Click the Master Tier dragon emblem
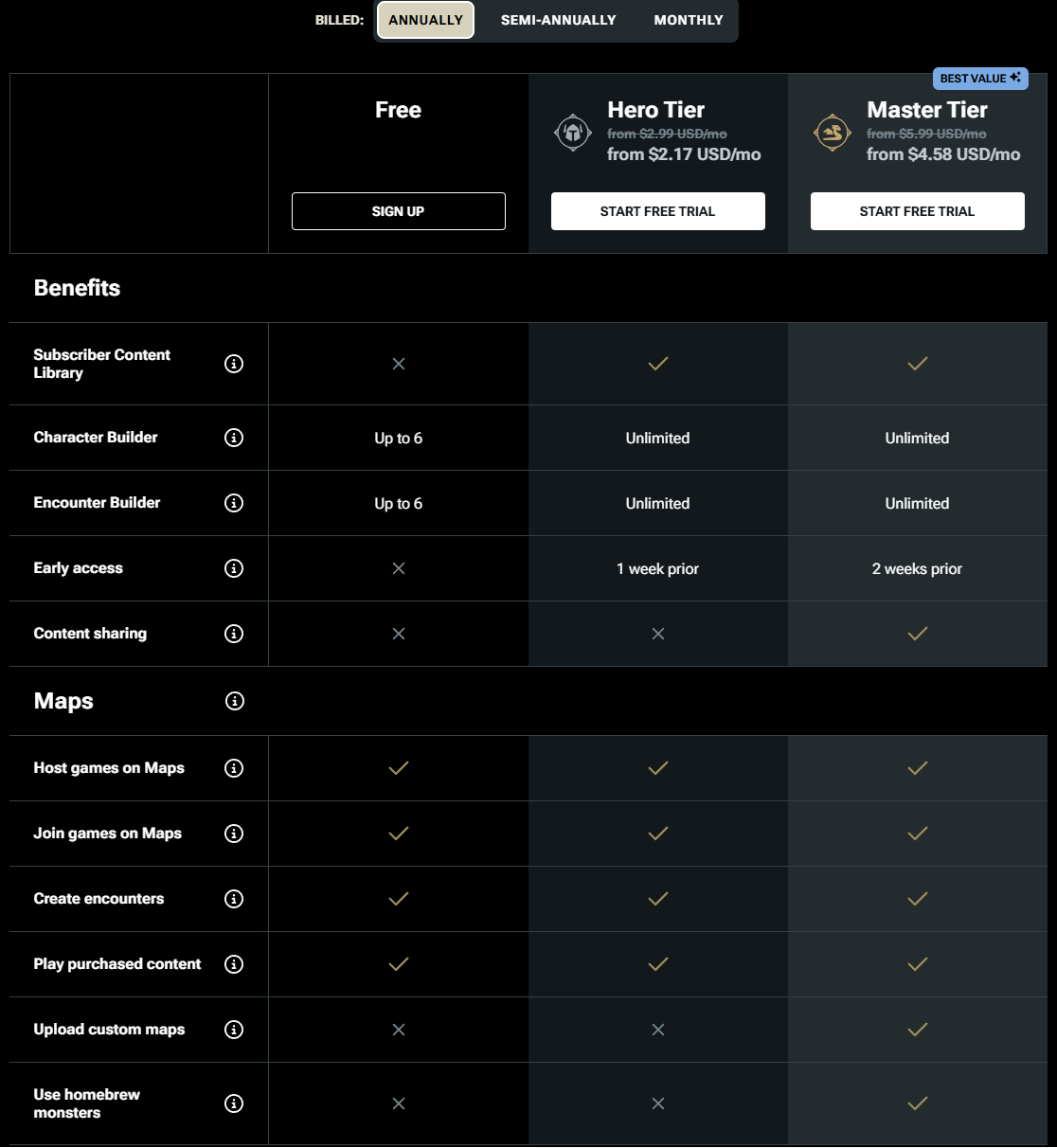1057x1148 pixels. pyautogui.click(x=833, y=133)
